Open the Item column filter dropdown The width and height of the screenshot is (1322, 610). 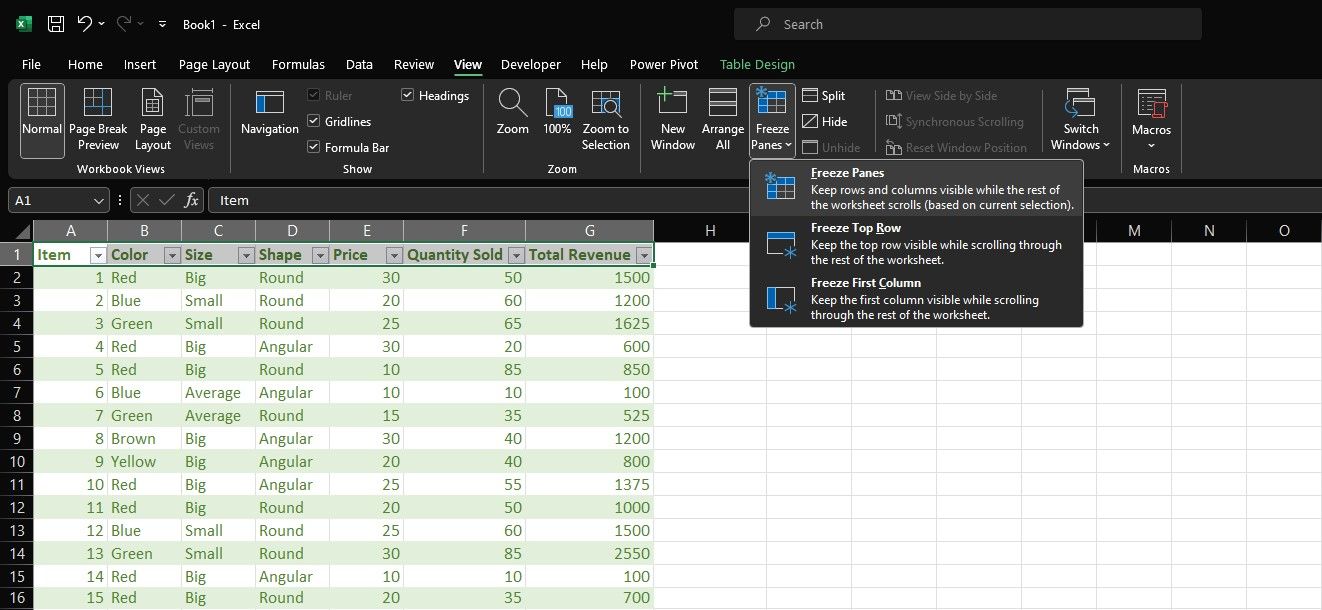click(97, 255)
